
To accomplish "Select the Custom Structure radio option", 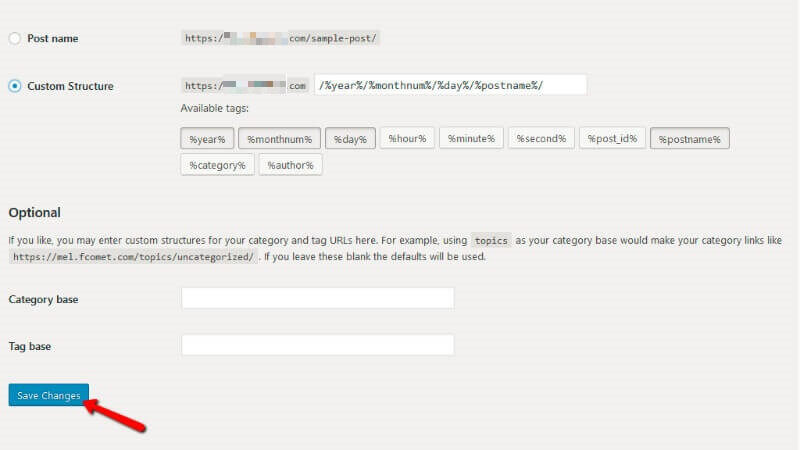I will point(15,86).
